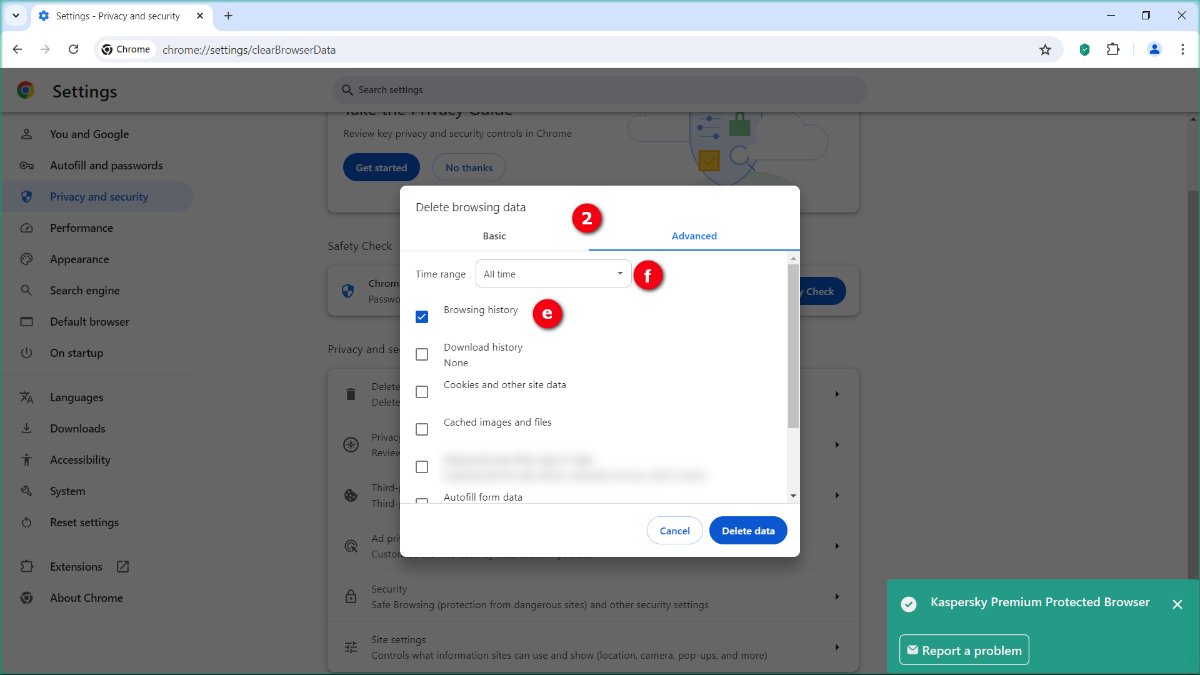
Task: Click the Search engine magnifier icon
Action: [x=27, y=290]
